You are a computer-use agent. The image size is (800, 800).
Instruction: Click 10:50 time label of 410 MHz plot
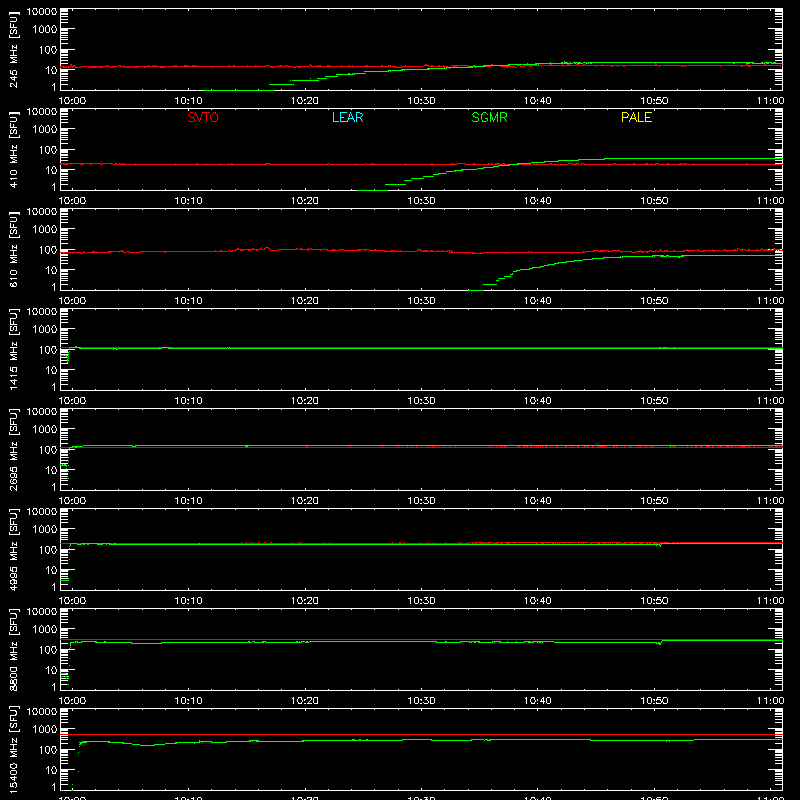click(654, 201)
